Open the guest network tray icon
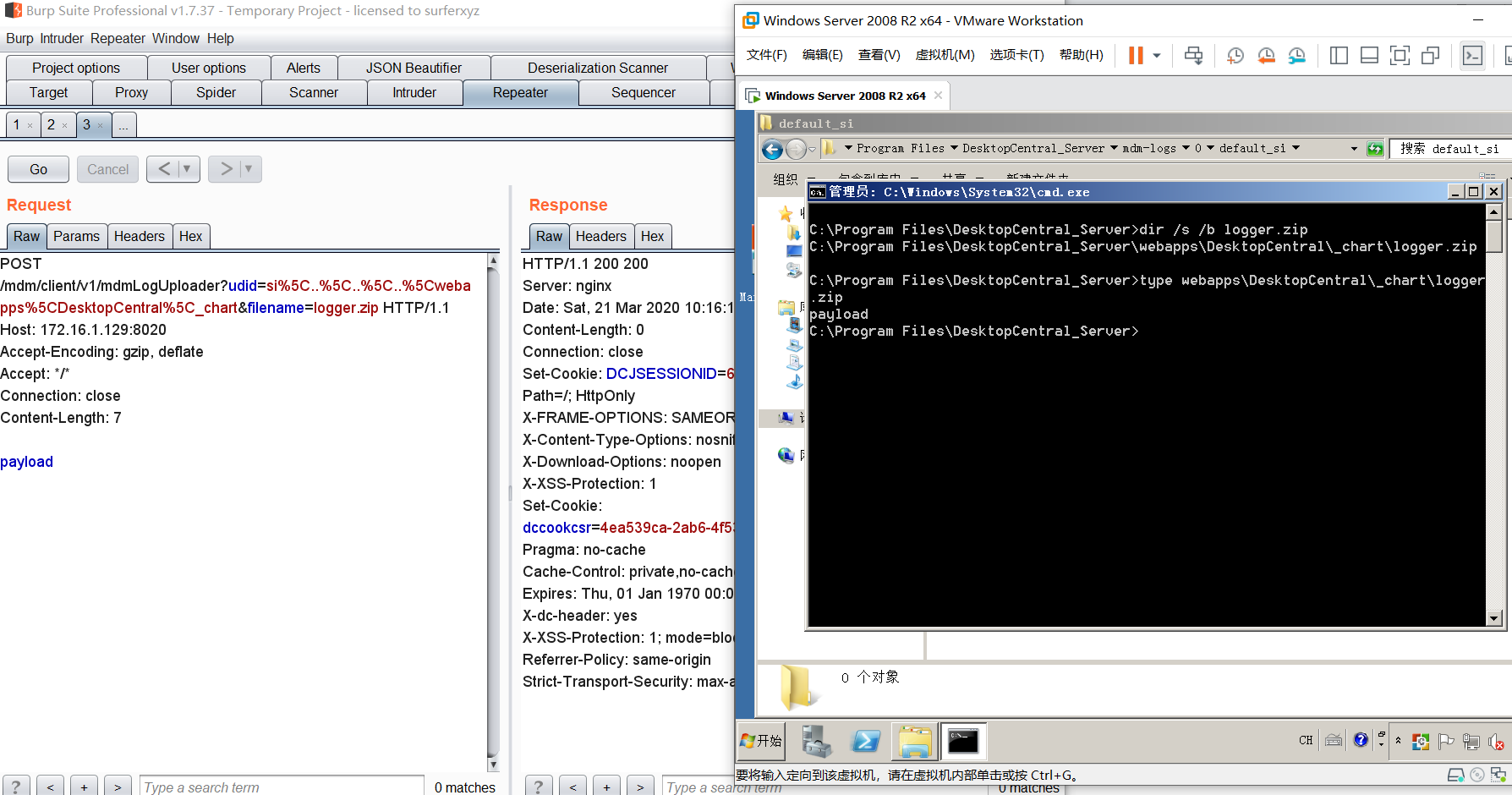1512x795 pixels. coord(1471,742)
